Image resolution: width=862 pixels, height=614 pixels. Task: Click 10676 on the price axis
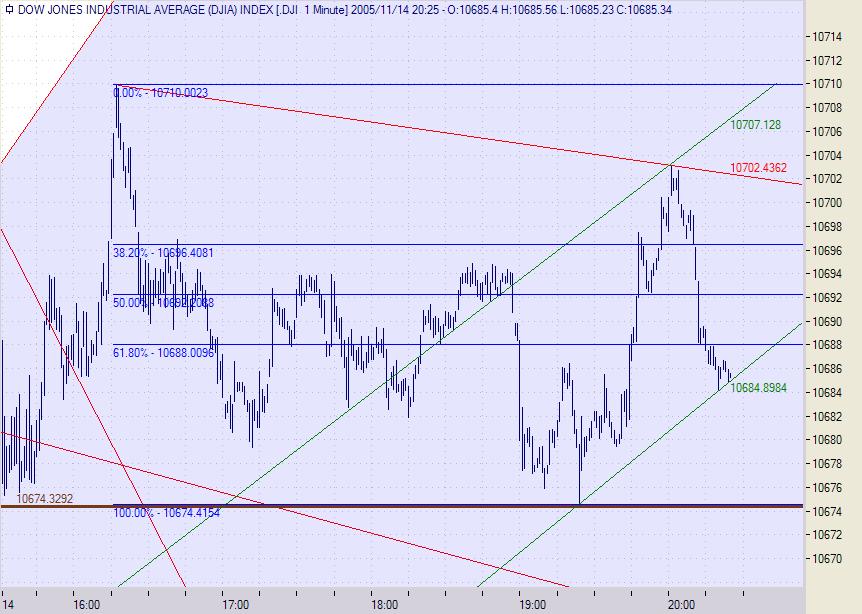(827, 488)
